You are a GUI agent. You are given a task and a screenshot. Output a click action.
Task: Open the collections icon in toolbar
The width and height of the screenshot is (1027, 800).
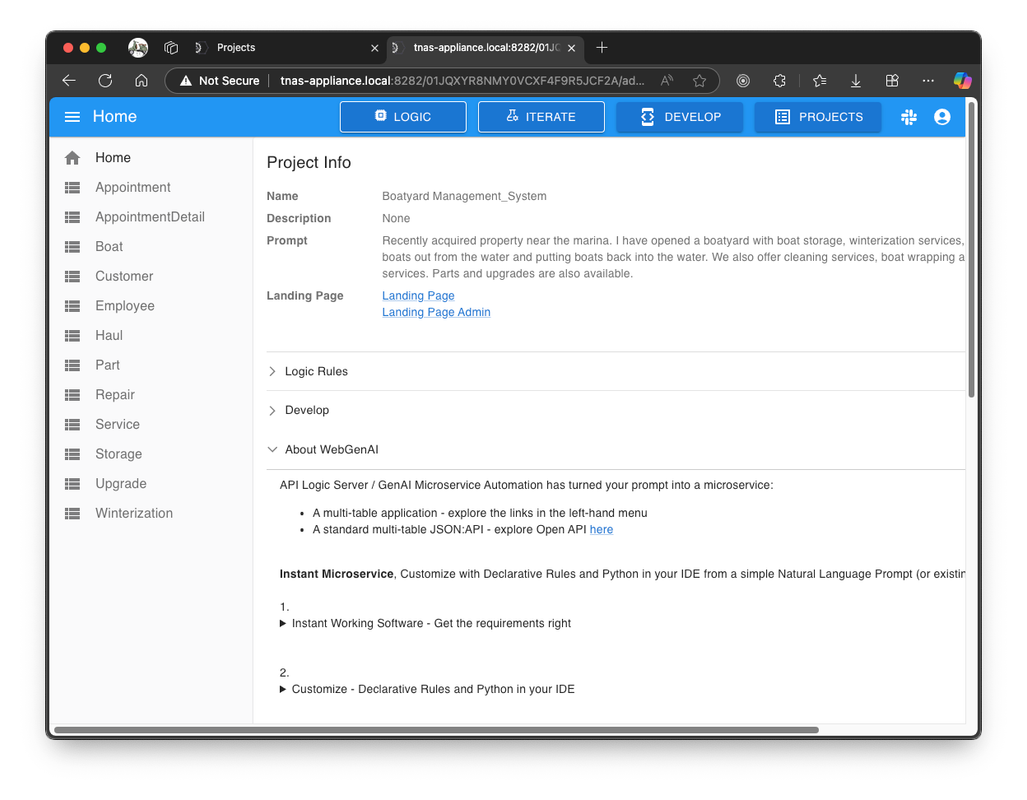892,81
